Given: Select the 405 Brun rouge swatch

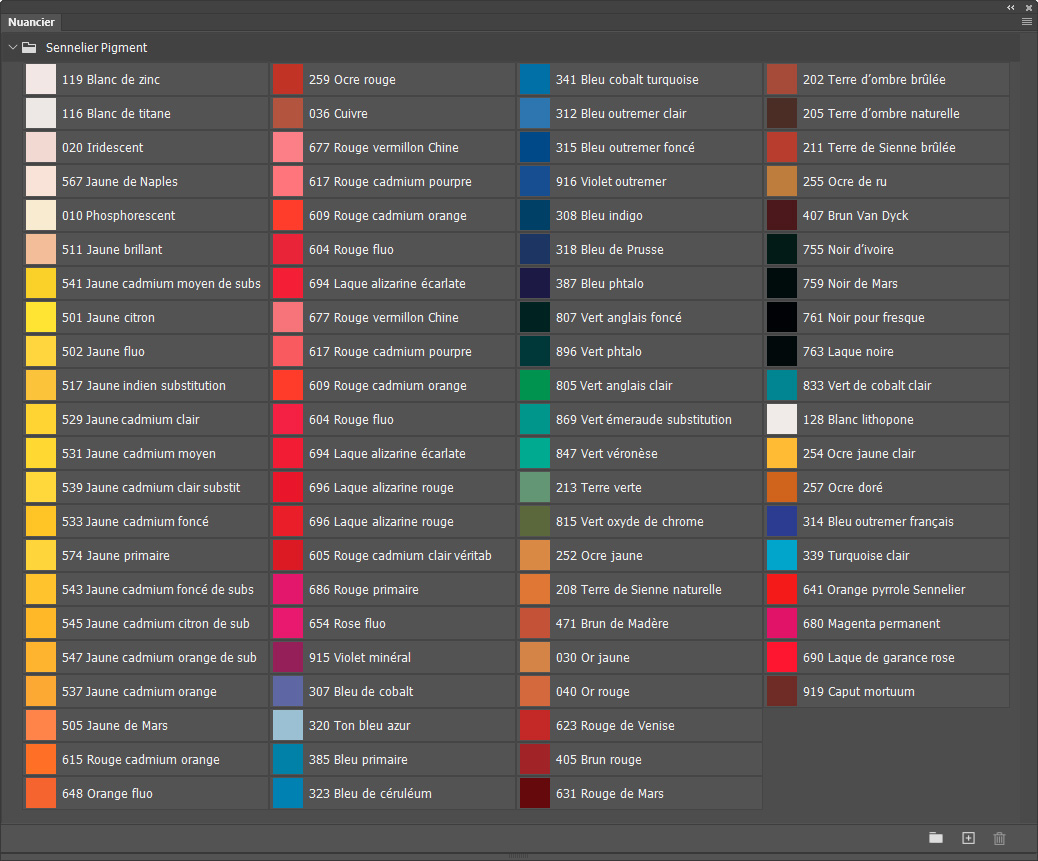Looking at the screenshot, I should tap(640, 760).
